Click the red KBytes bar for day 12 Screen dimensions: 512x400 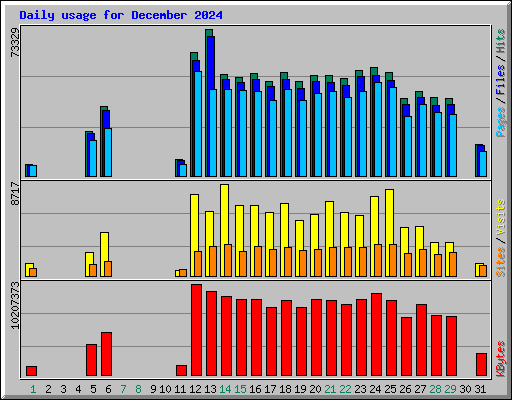pyautogui.click(x=196, y=330)
